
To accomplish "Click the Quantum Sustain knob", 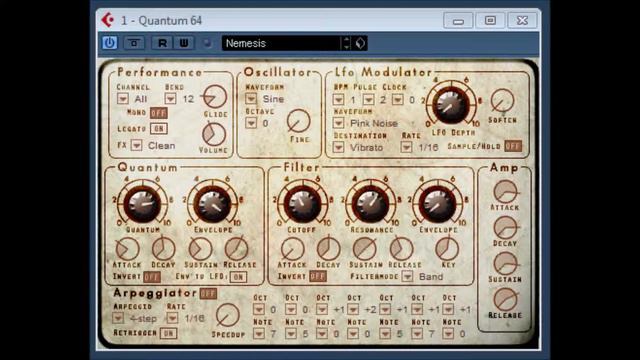I will (200, 249).
